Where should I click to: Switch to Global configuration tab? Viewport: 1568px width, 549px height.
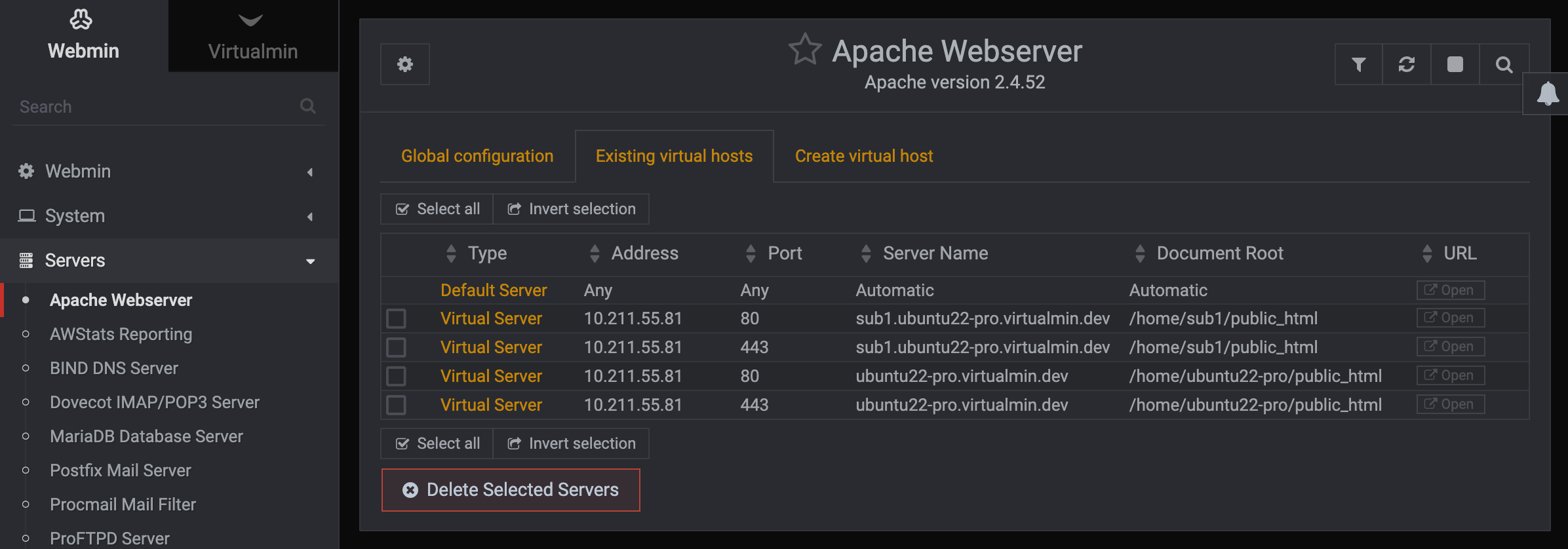477,156
